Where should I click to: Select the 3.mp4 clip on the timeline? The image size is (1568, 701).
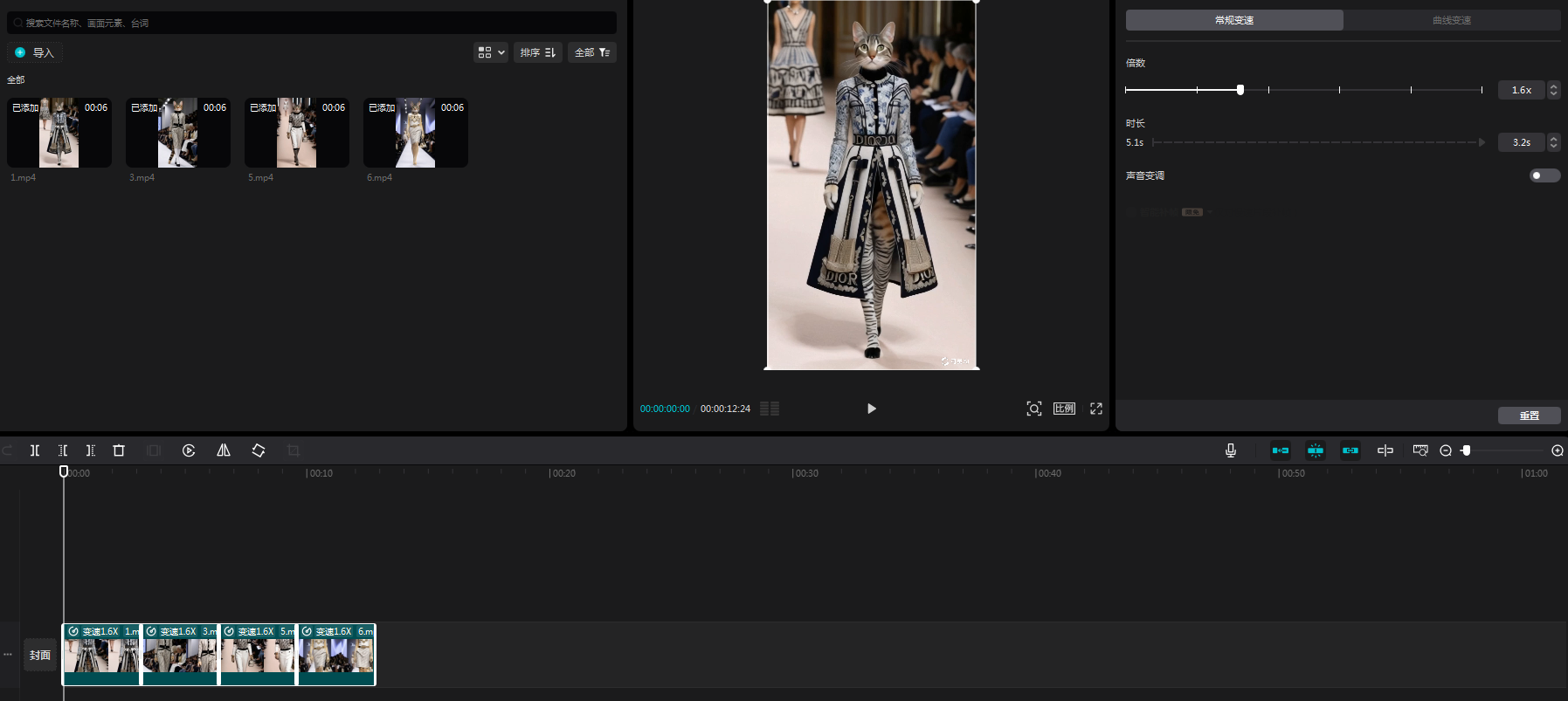tap(180, 655)
